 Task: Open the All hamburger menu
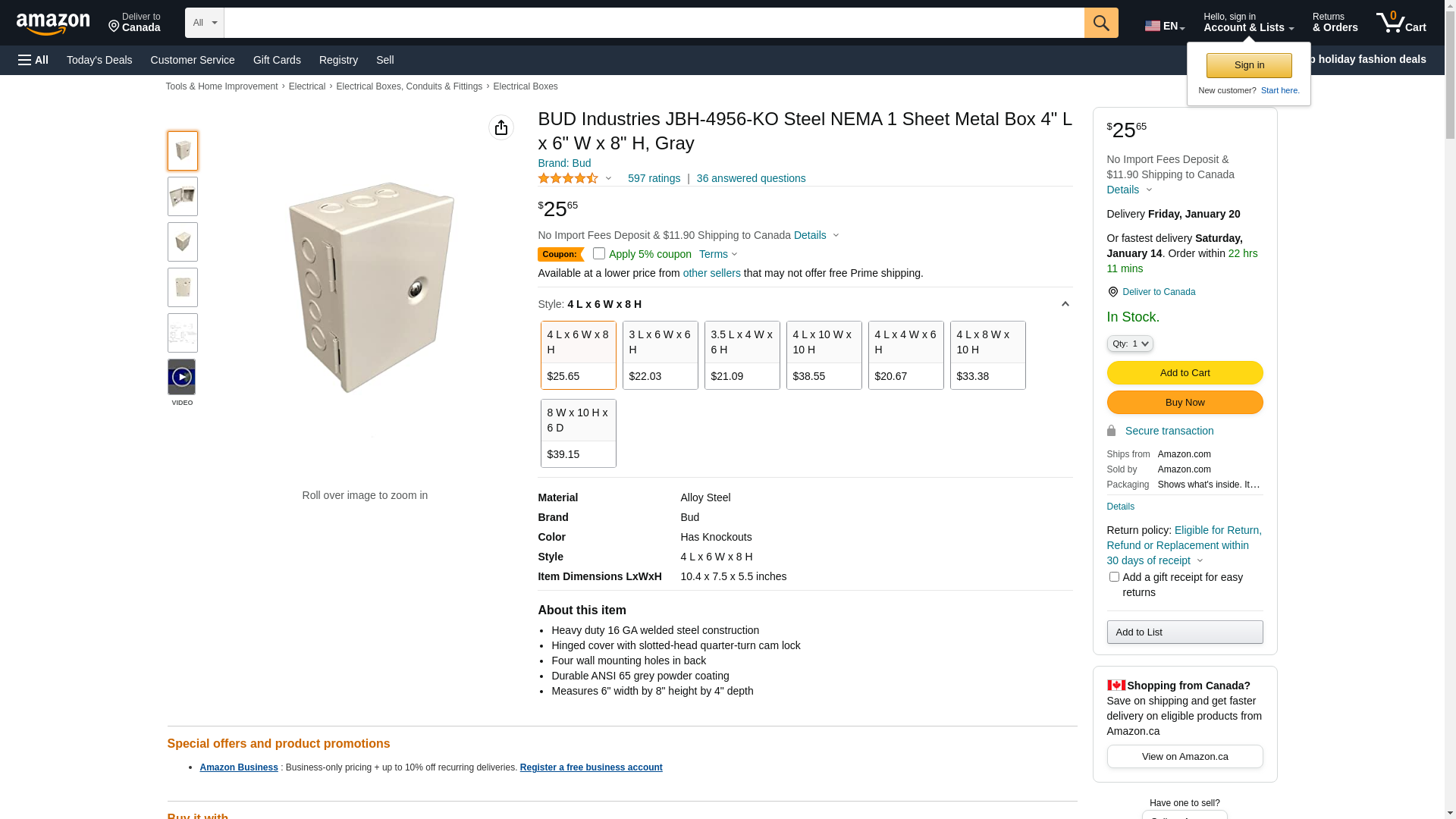click(33, 60)
